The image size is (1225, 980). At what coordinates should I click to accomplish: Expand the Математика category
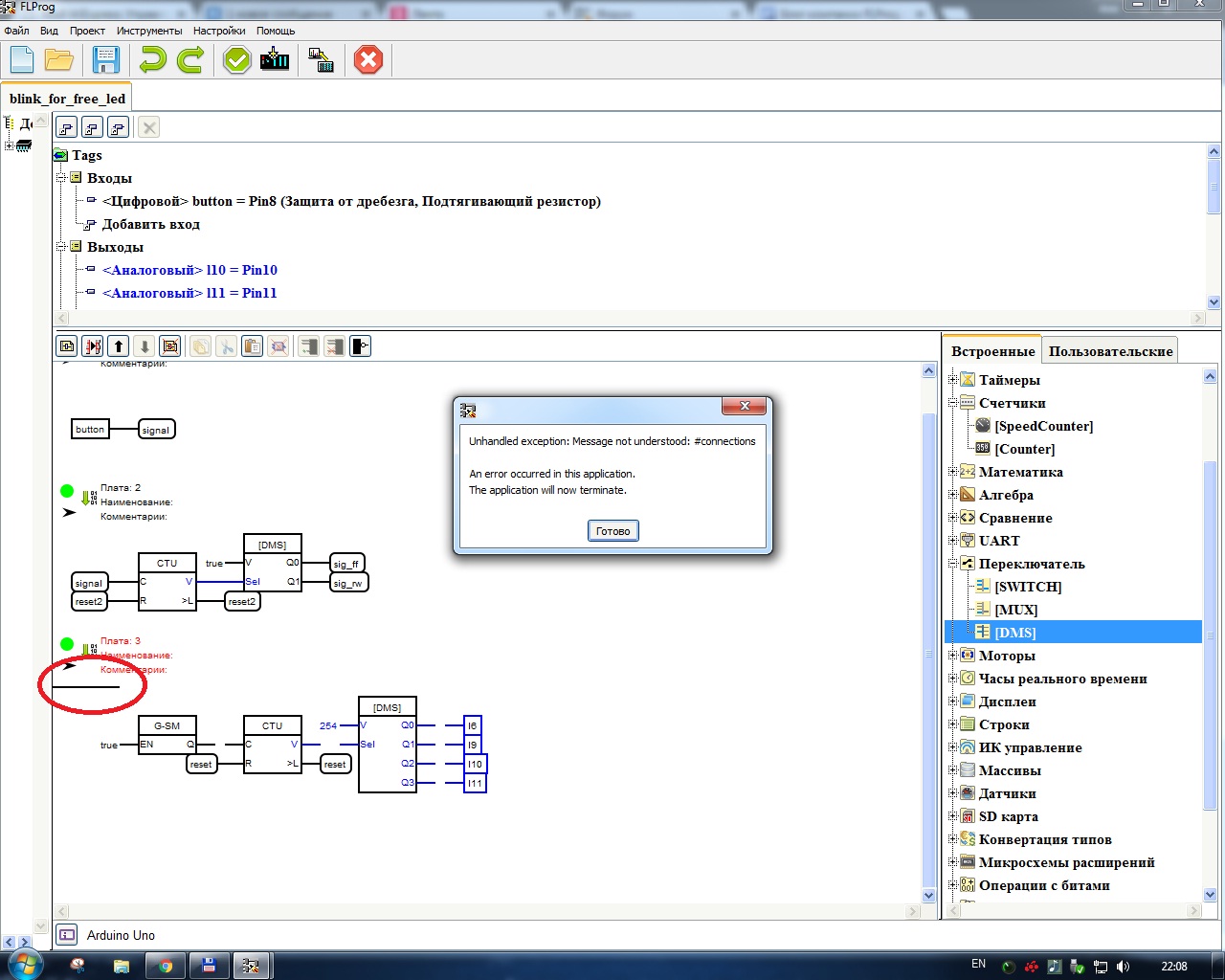tap(952, 472)
